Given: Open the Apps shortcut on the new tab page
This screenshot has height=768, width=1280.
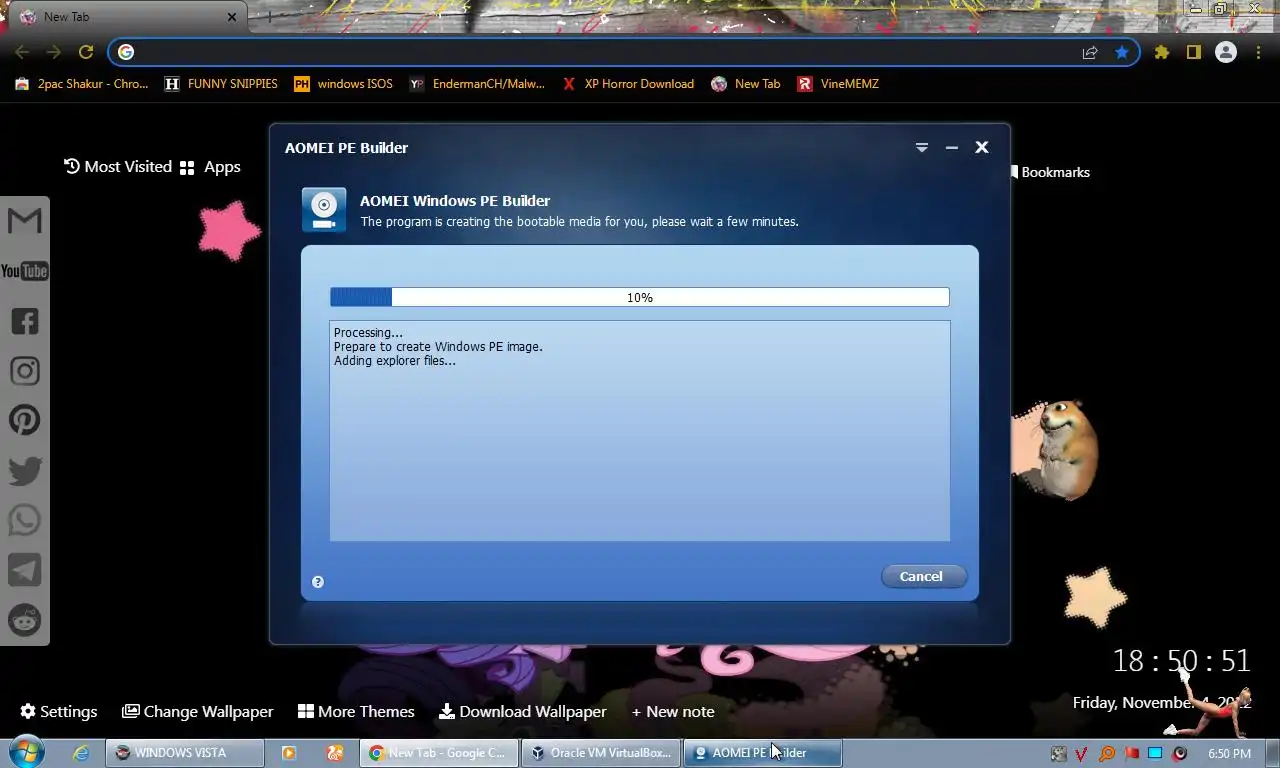Looking at the screenshot, I should tap(210, 167).
